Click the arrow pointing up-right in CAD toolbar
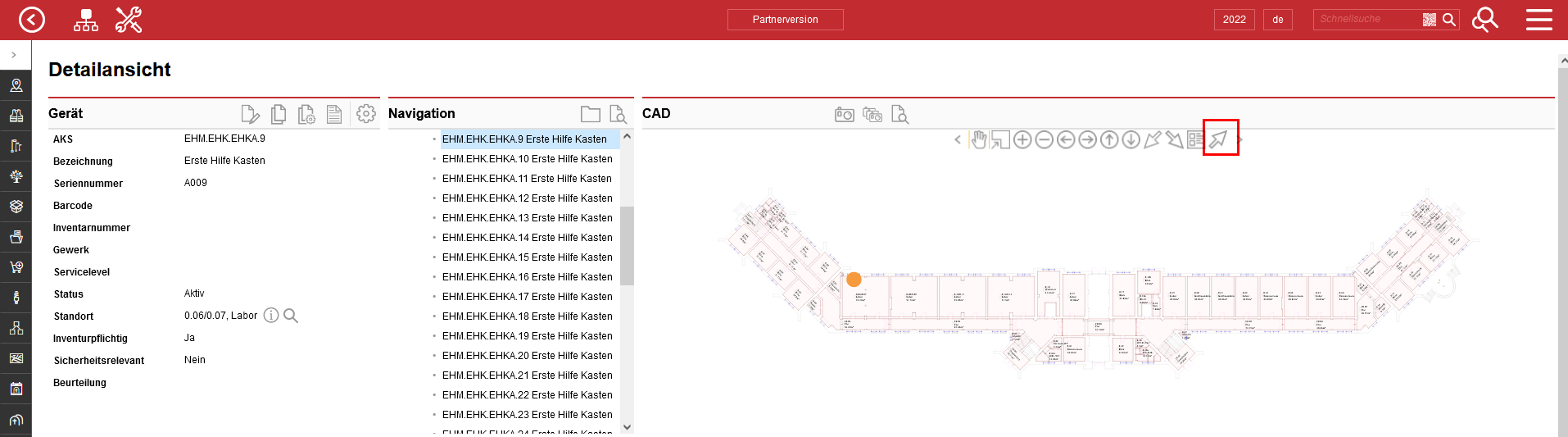This screenshot has height=437, width=1568. pos(1219,139)
